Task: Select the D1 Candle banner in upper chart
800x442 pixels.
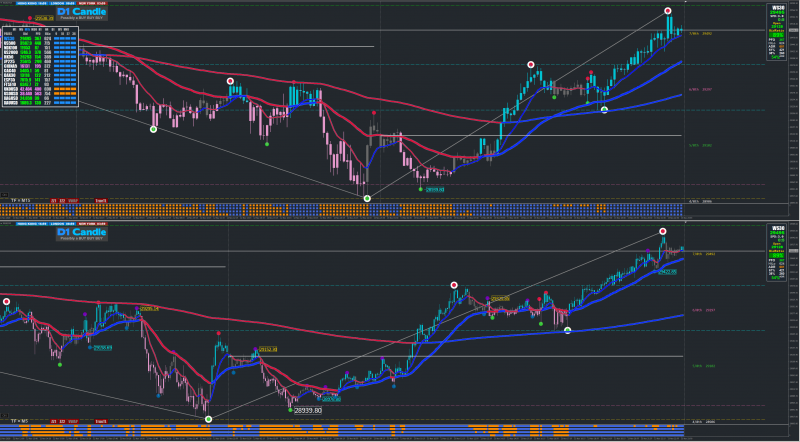Action: tap(82, 14)
